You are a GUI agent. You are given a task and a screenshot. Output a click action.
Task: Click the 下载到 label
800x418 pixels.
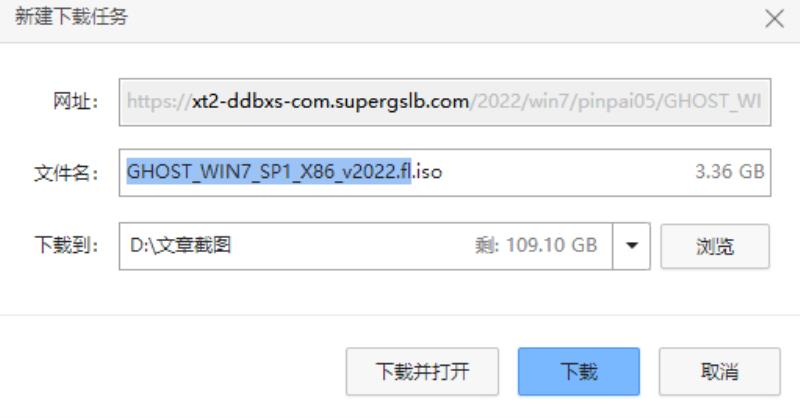(x=66, y=245)
